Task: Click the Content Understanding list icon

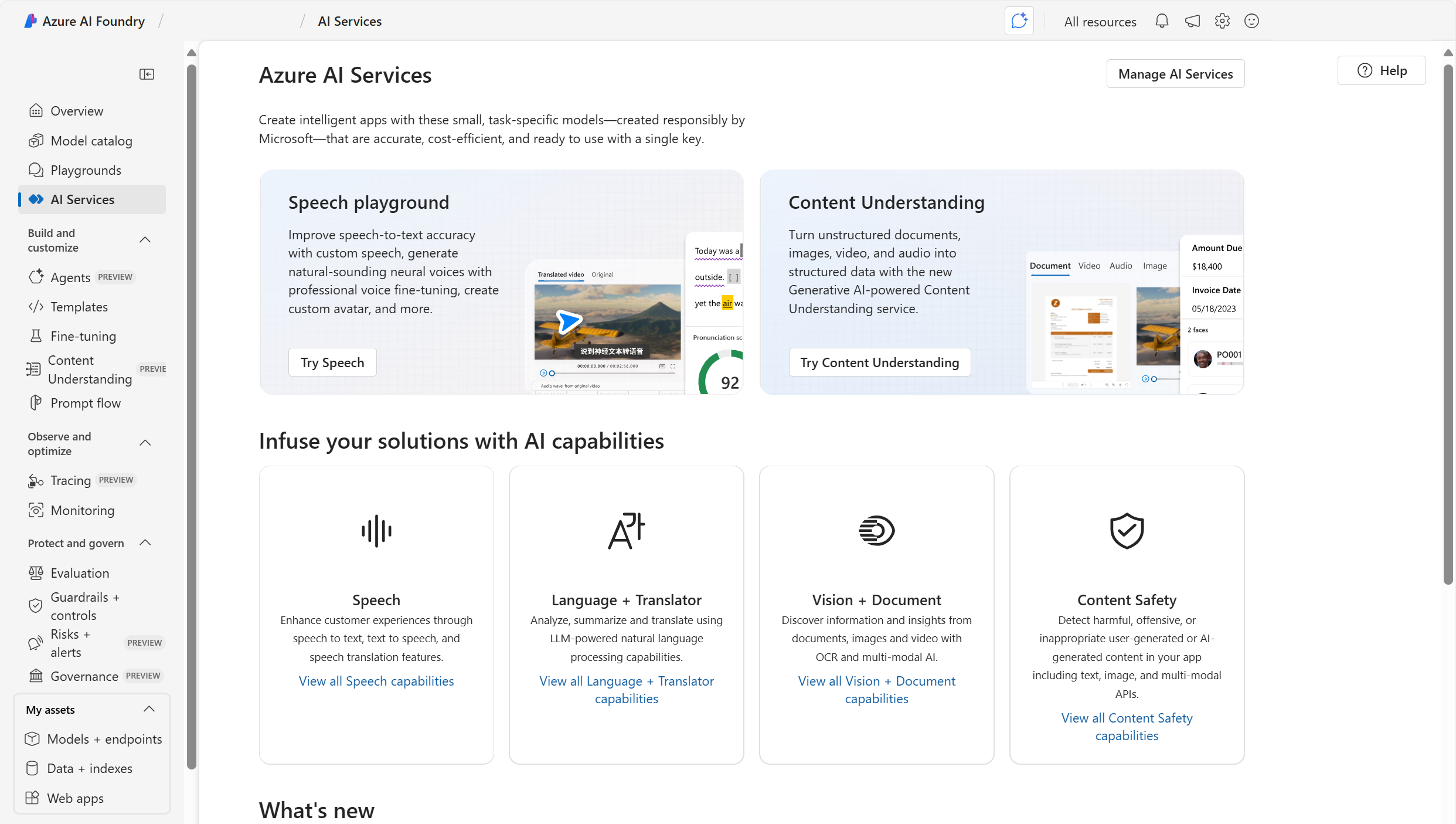Action: (33, 369)
